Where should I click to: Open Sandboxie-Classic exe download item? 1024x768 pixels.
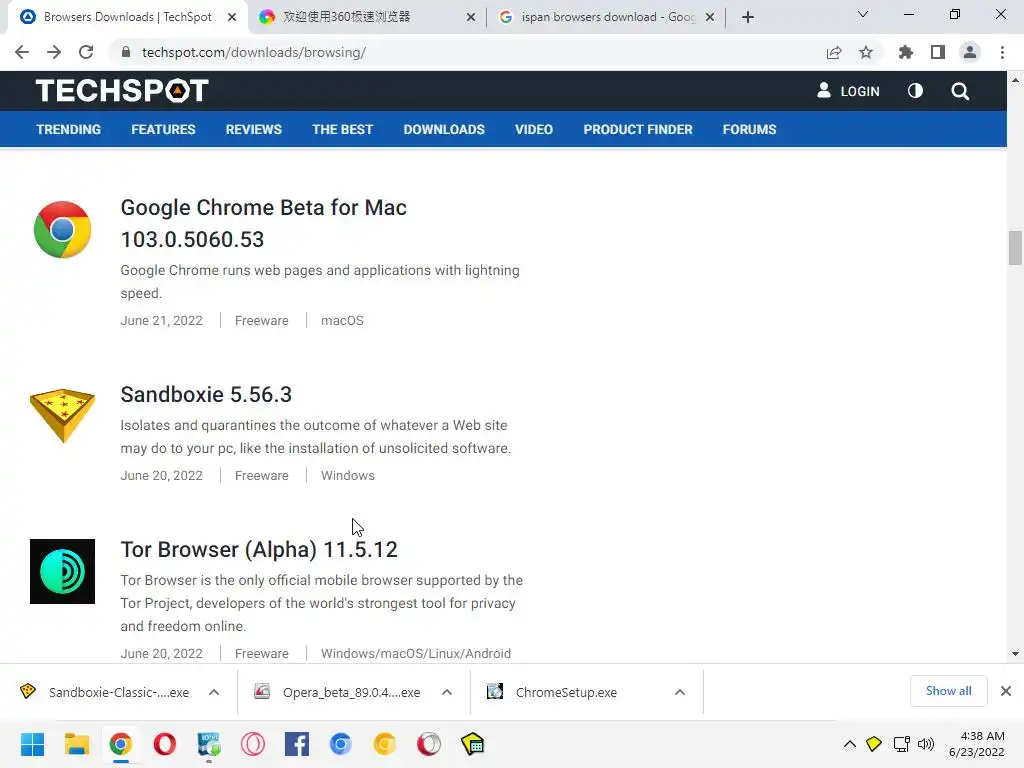pyautogui.click(x=108, y=692)
